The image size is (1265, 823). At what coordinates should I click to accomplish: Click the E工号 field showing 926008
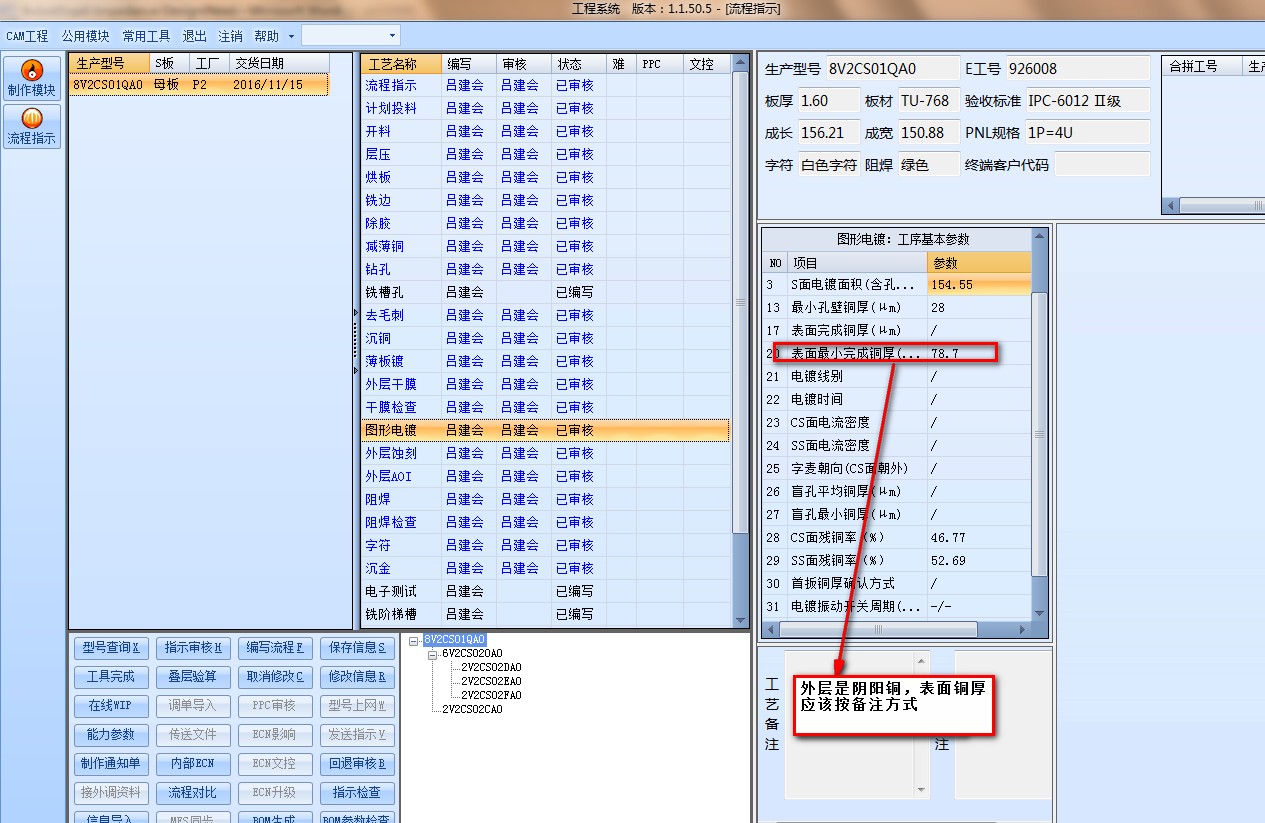point(1077,69)
